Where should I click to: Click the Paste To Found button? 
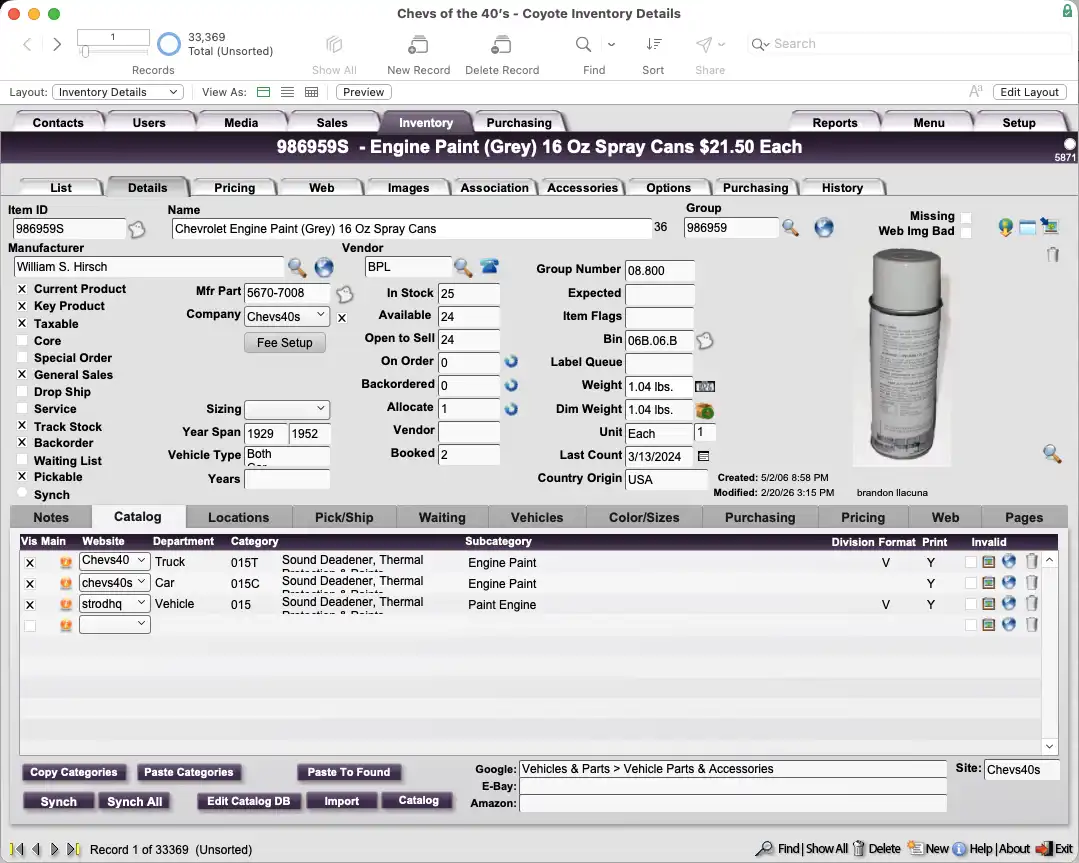pos(349,772)
